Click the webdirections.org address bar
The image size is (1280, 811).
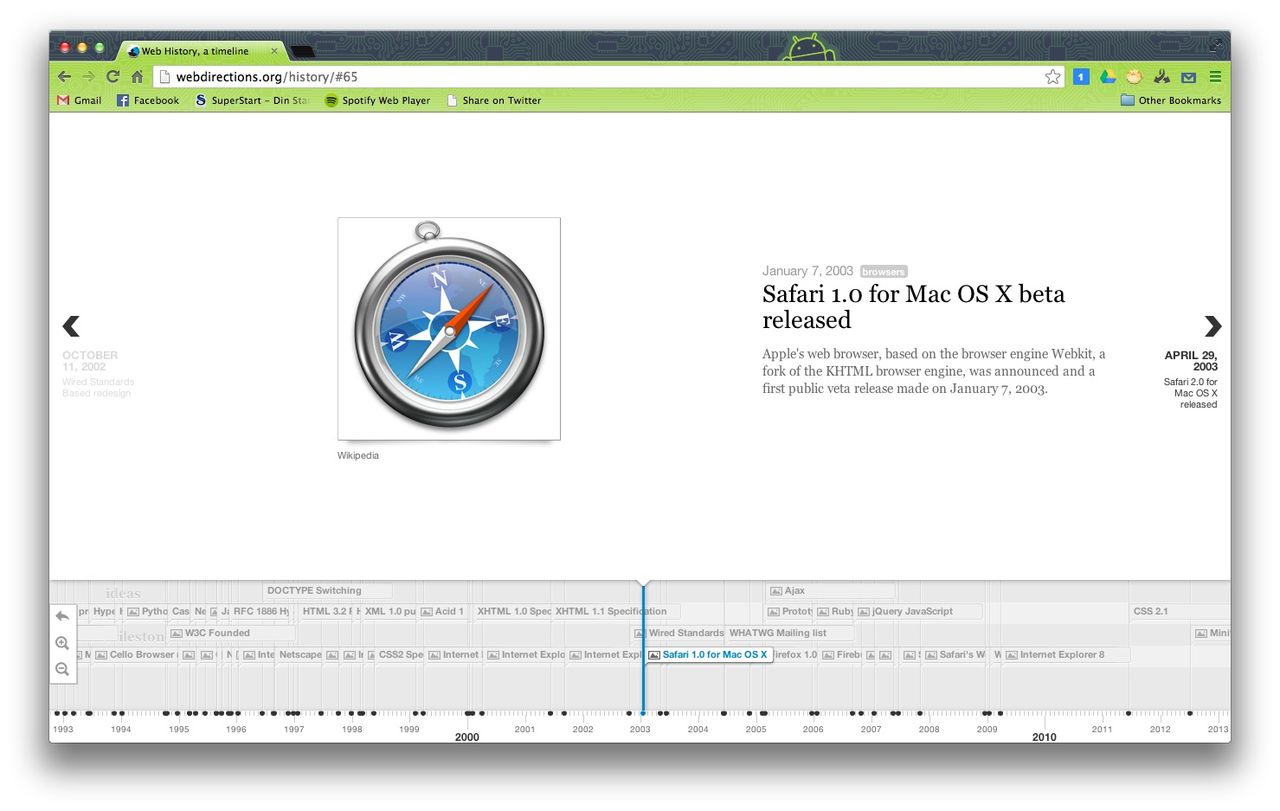pos(600,77)
